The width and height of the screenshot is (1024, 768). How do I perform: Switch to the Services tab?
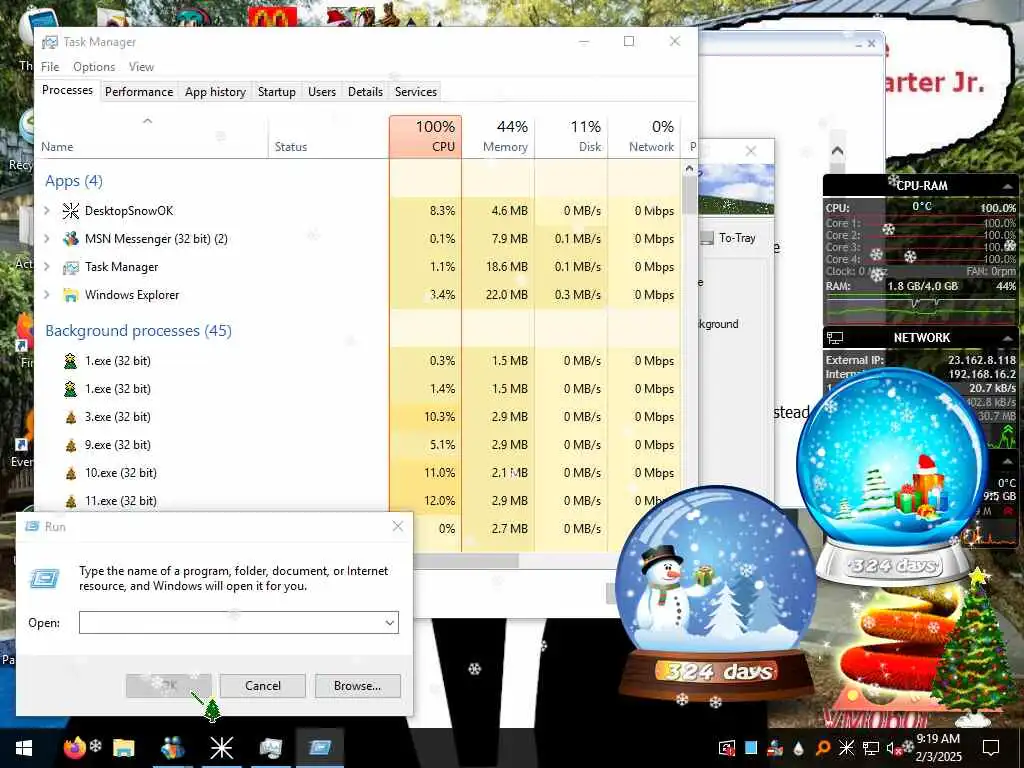[415, 92]
